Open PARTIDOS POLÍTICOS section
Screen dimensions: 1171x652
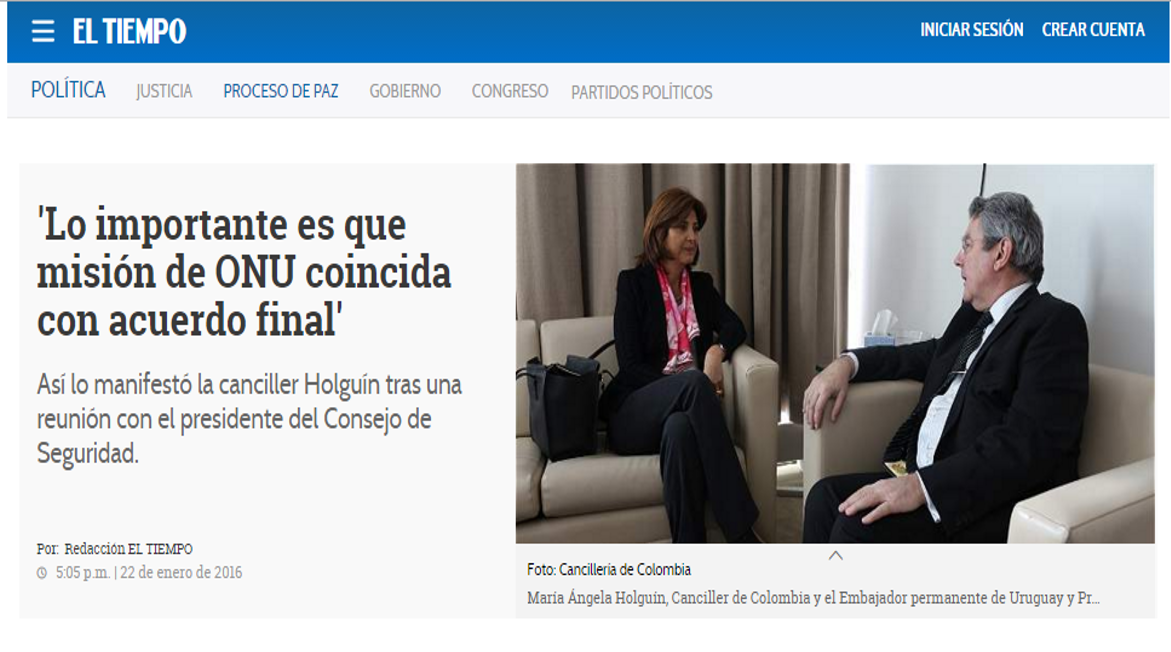coord(642,93)
